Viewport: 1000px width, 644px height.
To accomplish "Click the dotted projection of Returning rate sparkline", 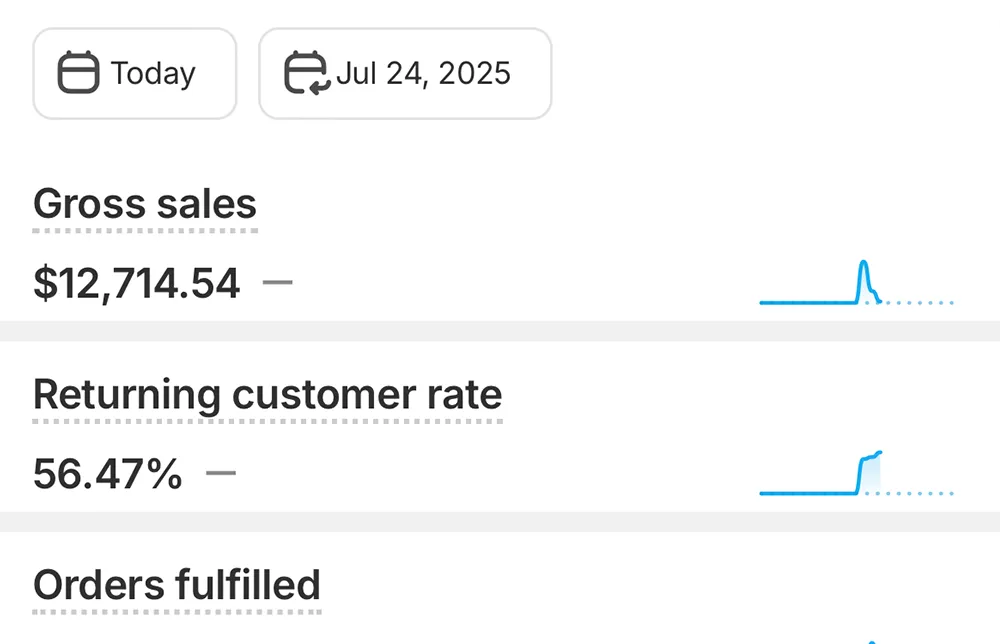I will click(x=917, y=494).
